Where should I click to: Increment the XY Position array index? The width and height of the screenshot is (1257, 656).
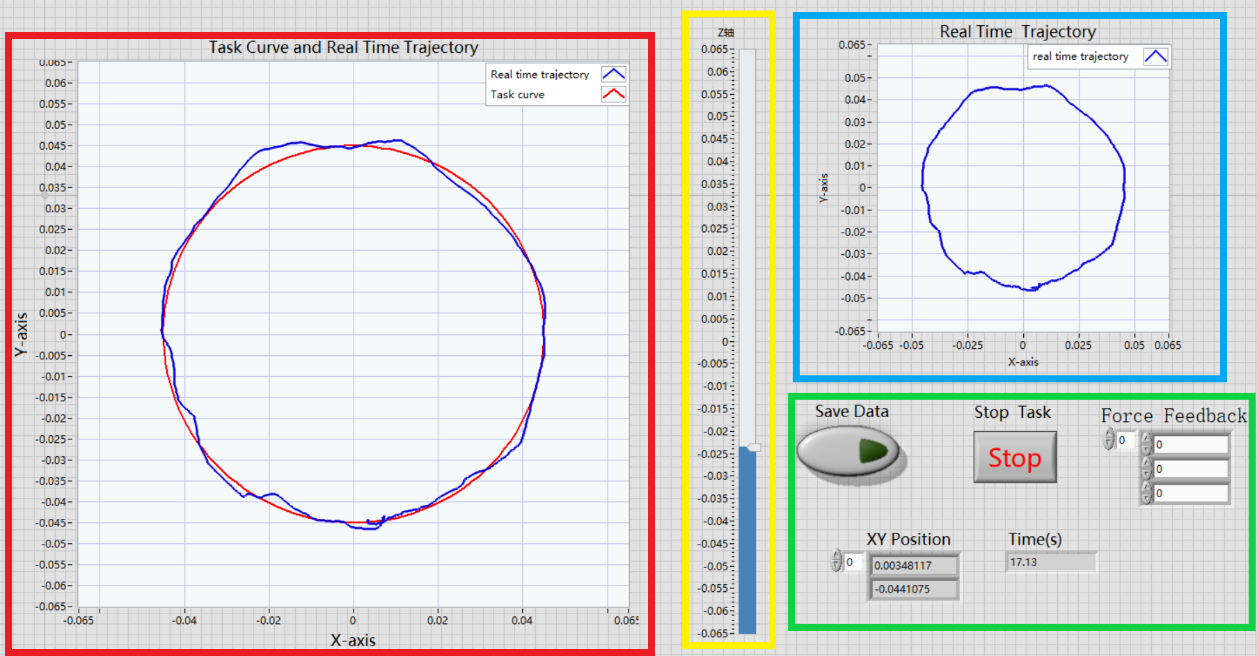pyautogui.click(x=837, y=557)
